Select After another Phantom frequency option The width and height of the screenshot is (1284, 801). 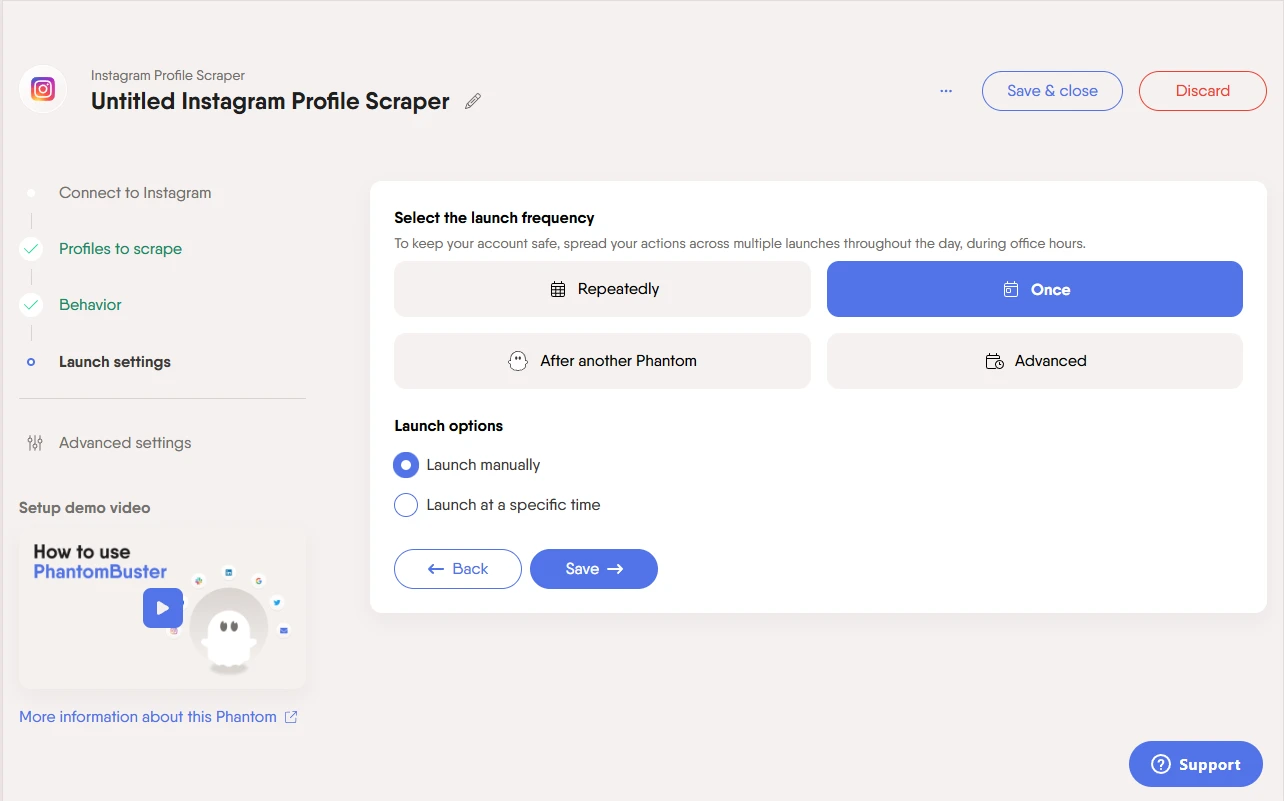(602, 361)
